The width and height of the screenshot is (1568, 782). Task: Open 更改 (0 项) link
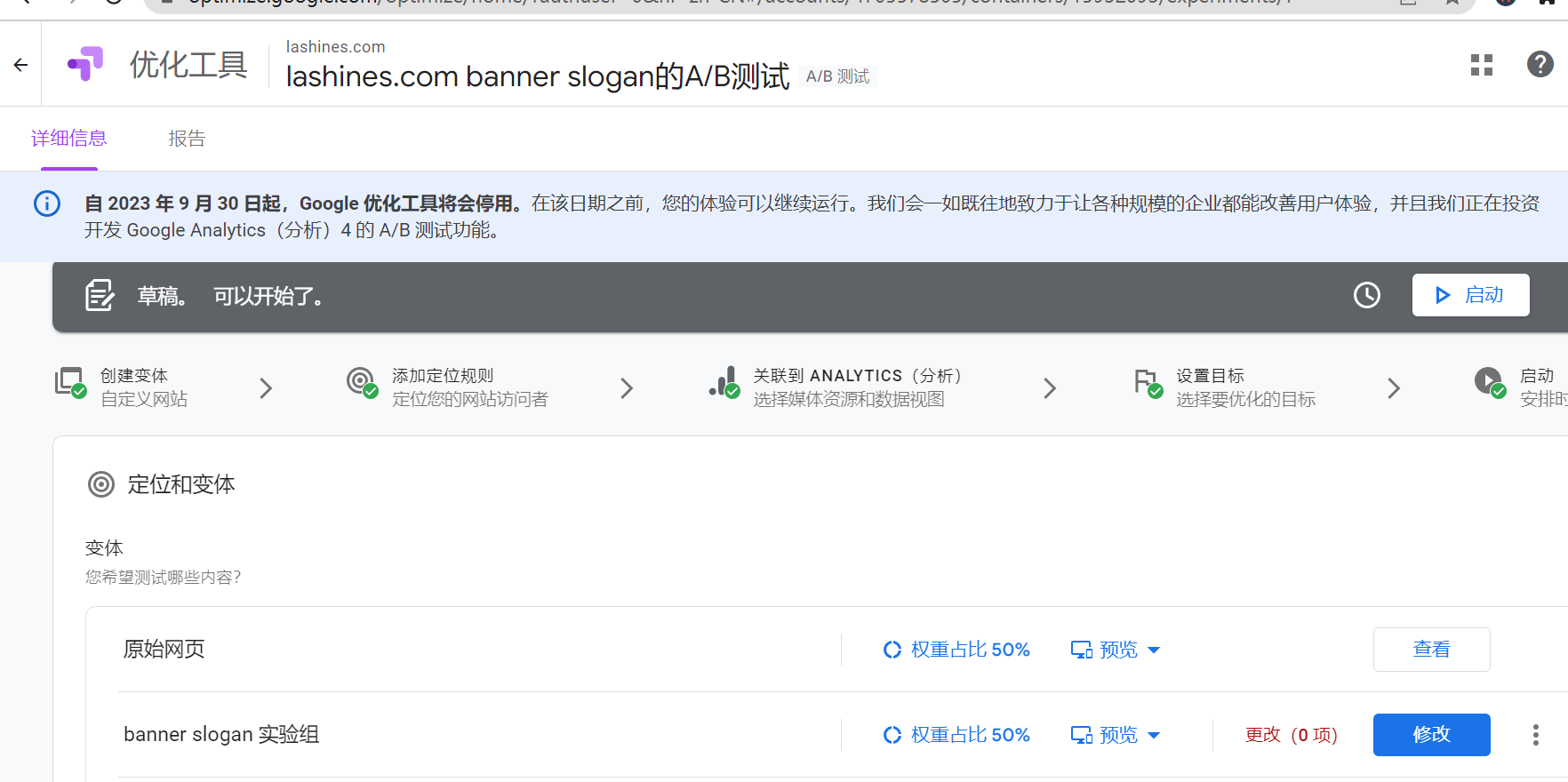(x=1291, y=735)
